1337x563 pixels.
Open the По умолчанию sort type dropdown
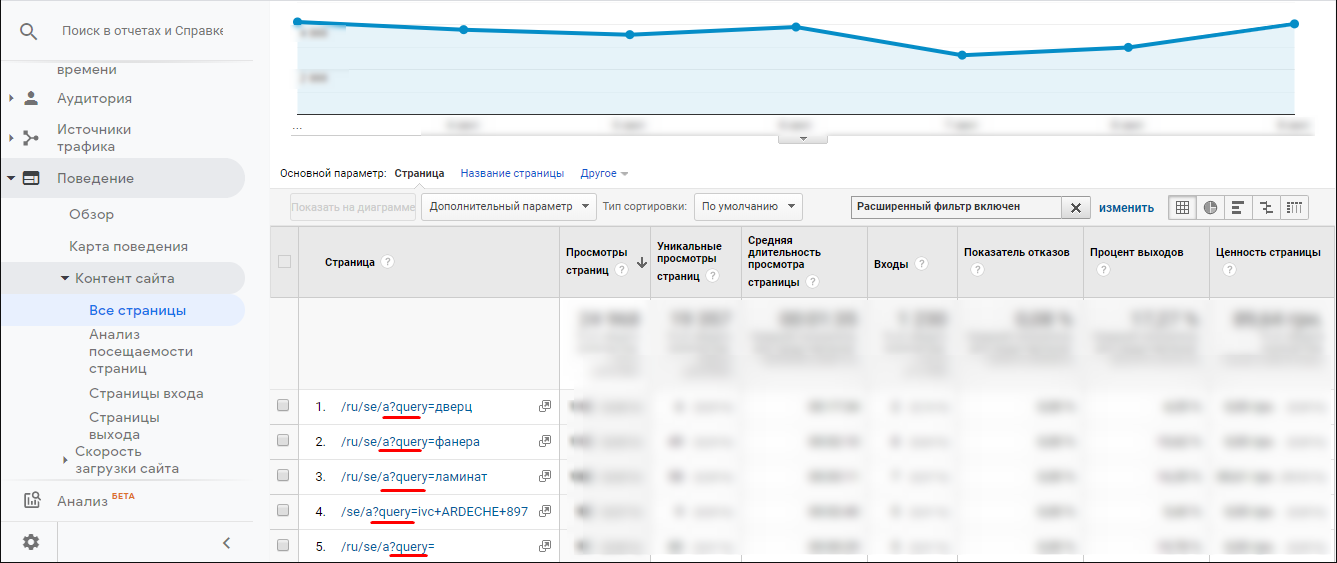(747, 207)
